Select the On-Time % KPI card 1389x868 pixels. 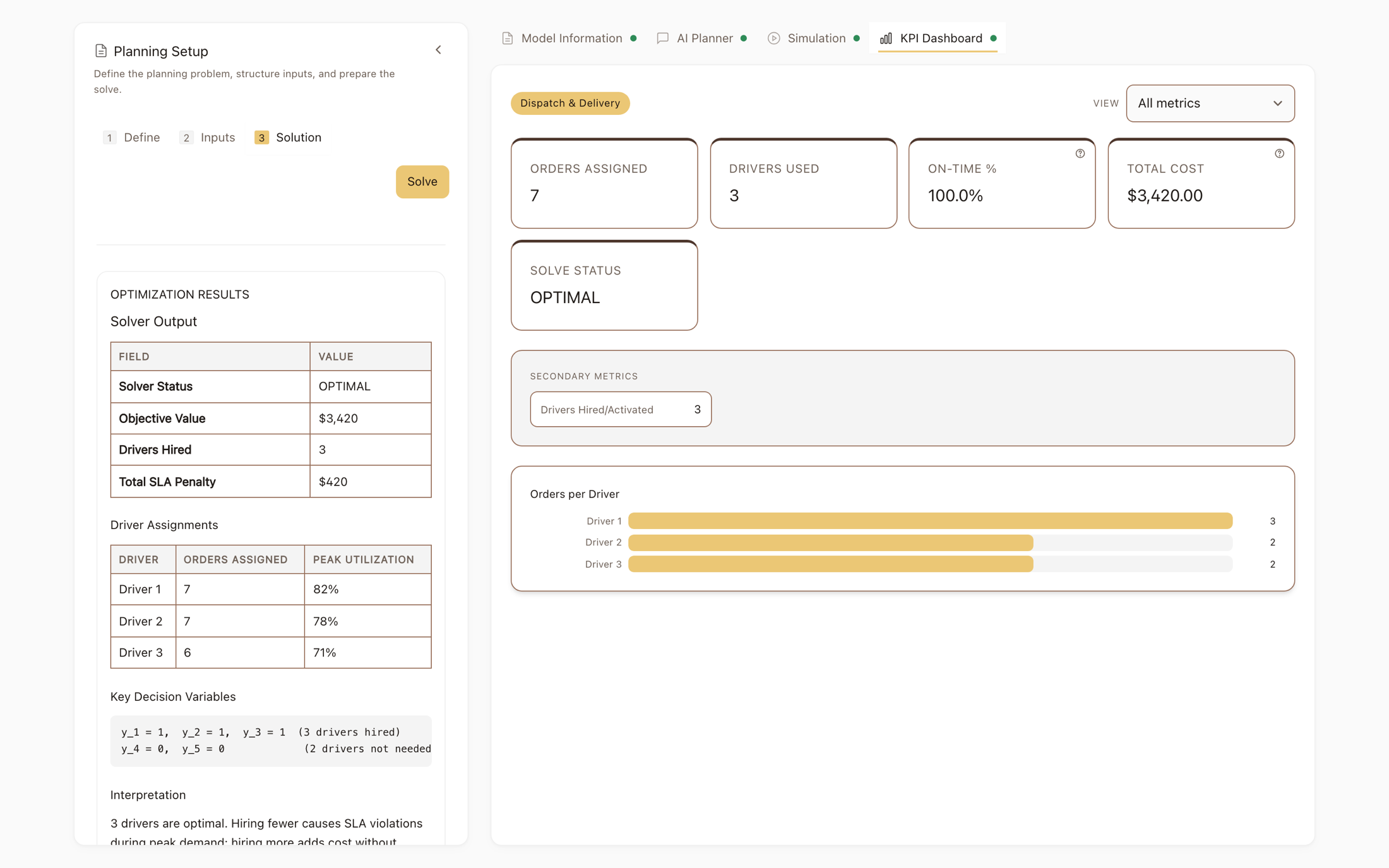pos(1001,183)
